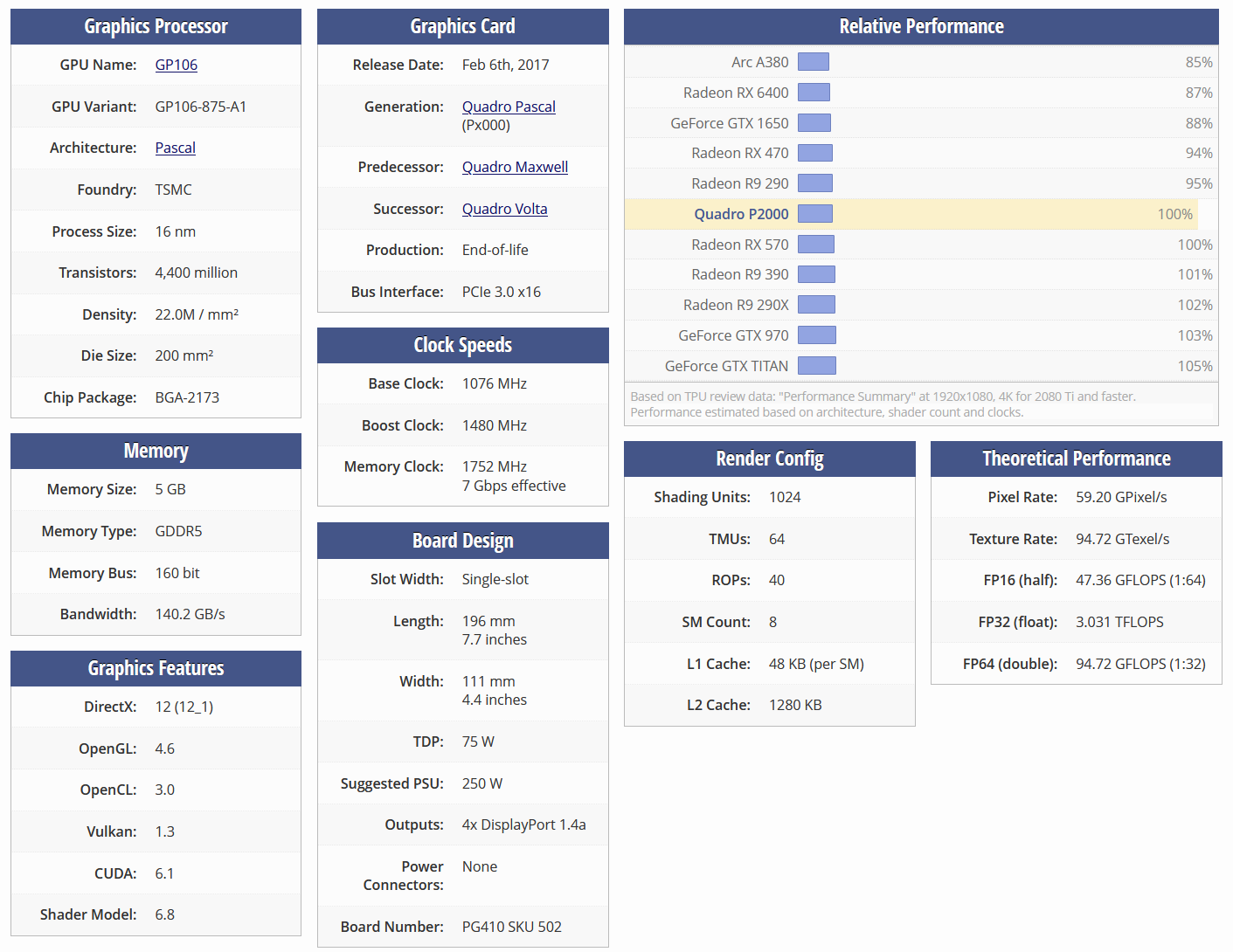The width and height of the screenshot is (1233, 952).
Task: Select the 4x DisplayPort 1.4a outputs value
Action: 523,824
